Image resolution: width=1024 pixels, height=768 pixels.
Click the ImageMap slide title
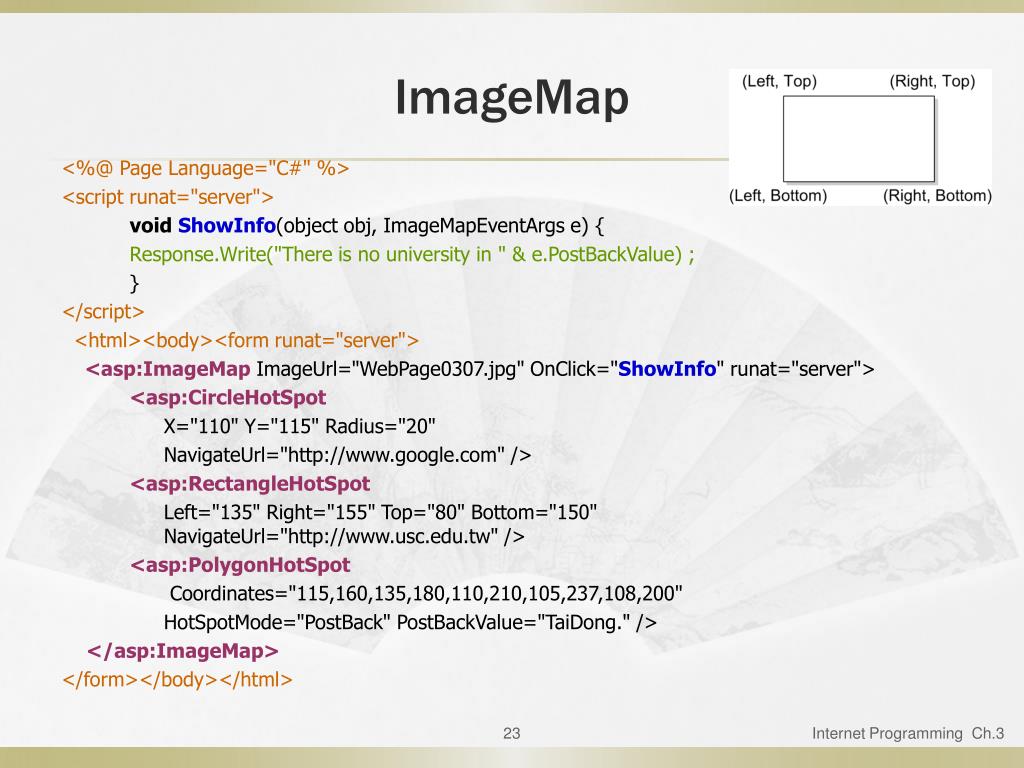pyautogui.click(x=512, y=98)
